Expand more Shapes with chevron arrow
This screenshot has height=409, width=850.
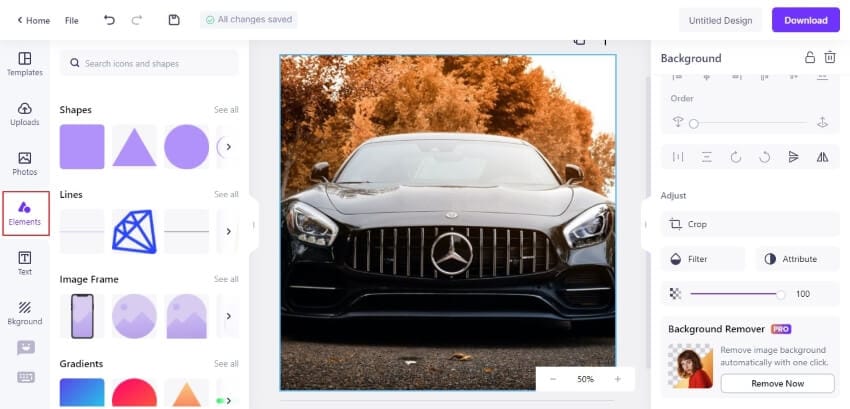(x=228, y=146)
